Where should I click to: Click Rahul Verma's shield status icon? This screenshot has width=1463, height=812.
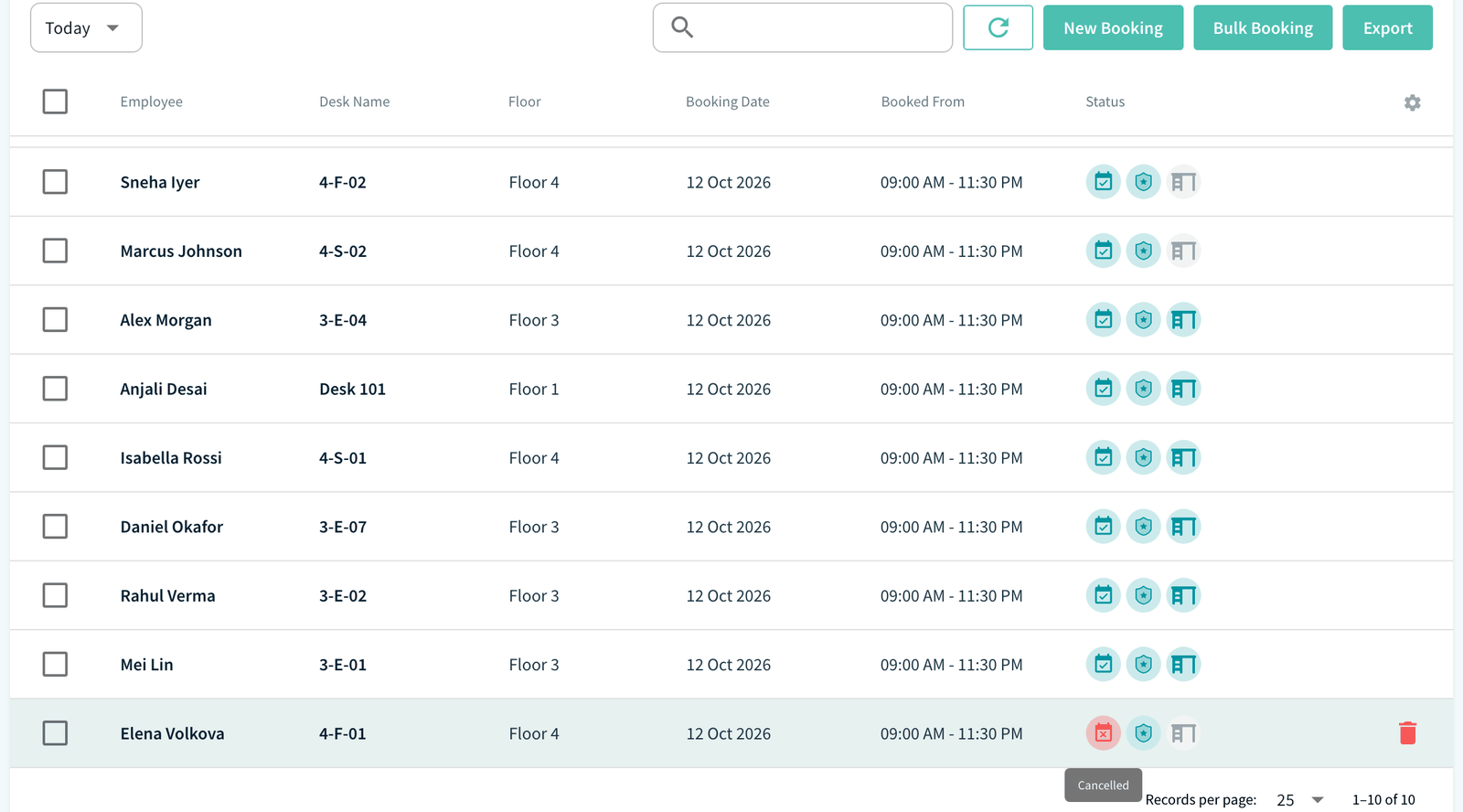1144,595
